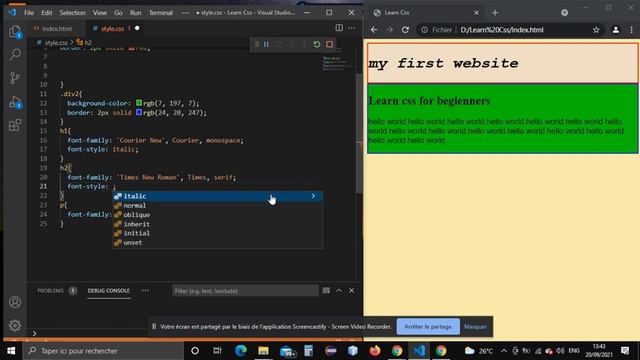Open the Explorer view in activity bar
The image size is (640, 360).
click(x=15, y=32)
